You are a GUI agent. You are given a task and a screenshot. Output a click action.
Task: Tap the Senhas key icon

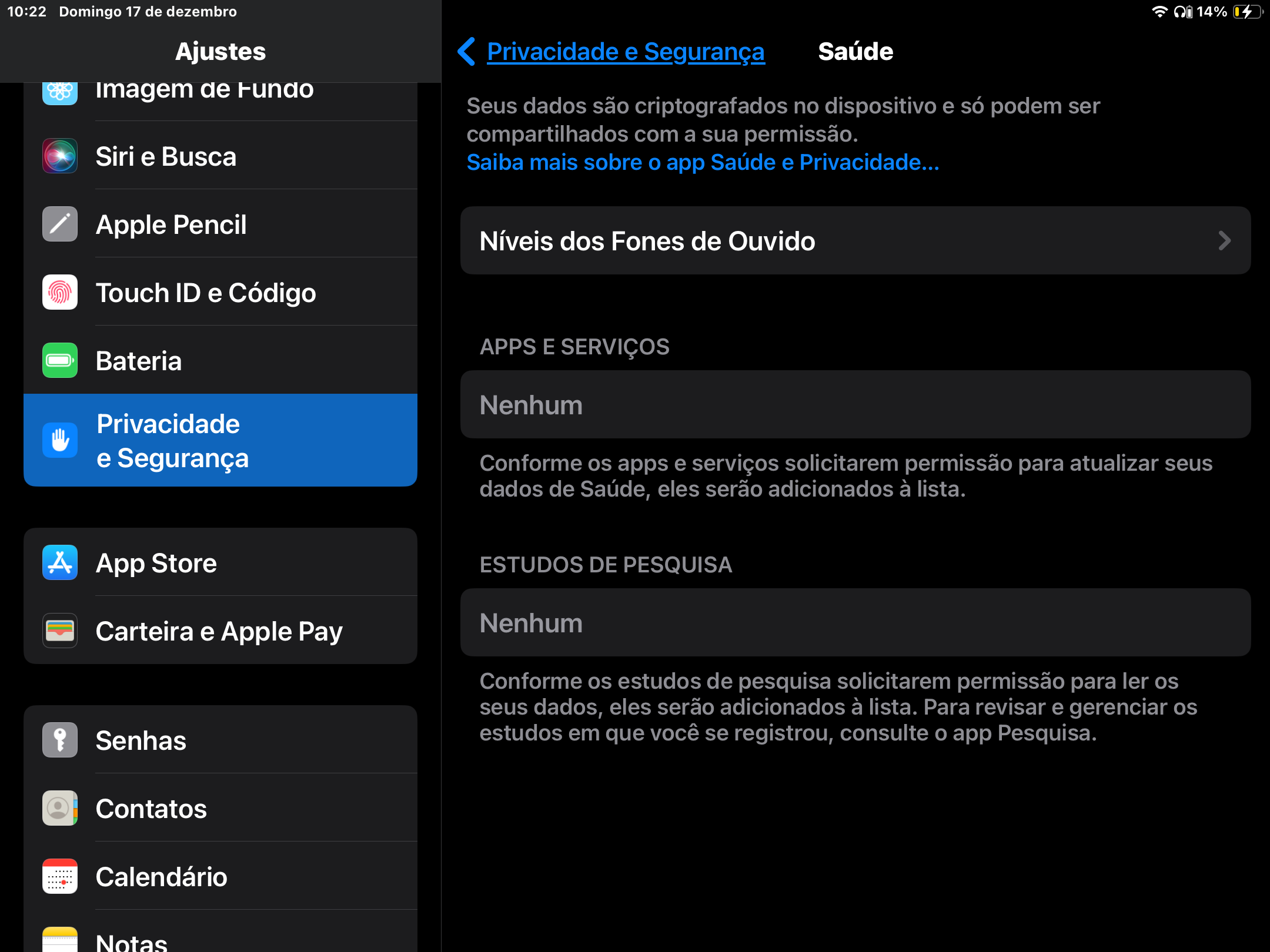tap(59, 740)
